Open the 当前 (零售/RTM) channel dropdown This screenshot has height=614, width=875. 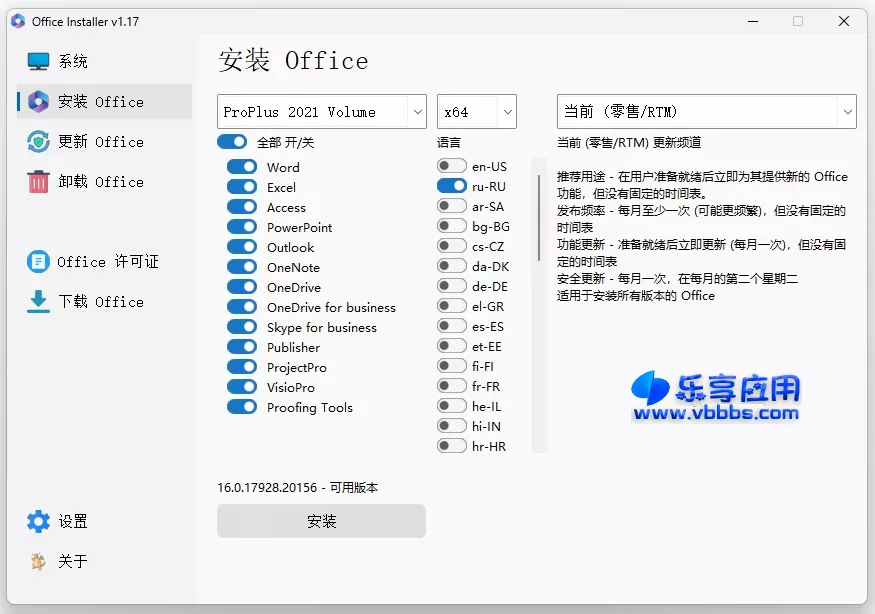coord(706,111)
